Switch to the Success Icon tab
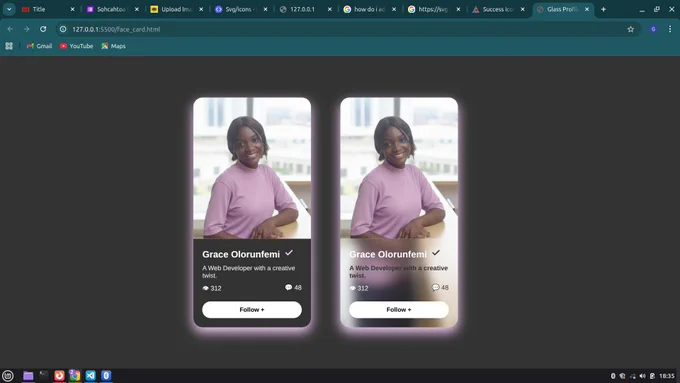This screenshot has height=383, width=680. tap(498, 9)
